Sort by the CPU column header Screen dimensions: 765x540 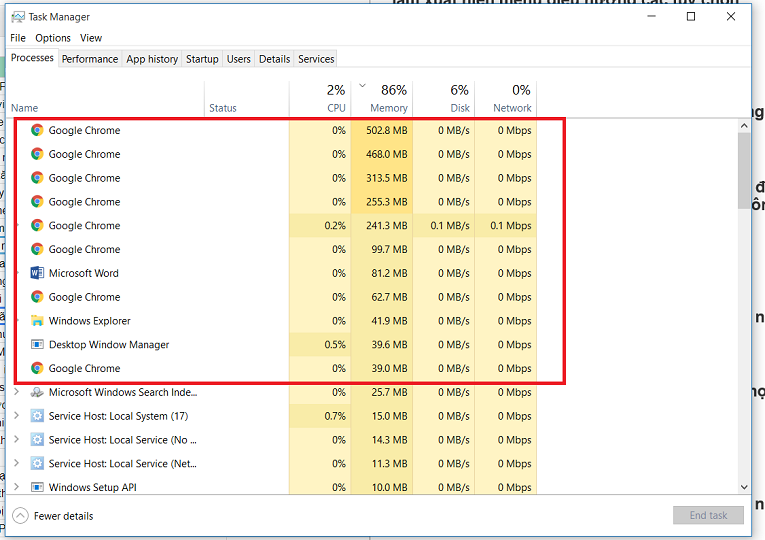click(x=321, y=99)
